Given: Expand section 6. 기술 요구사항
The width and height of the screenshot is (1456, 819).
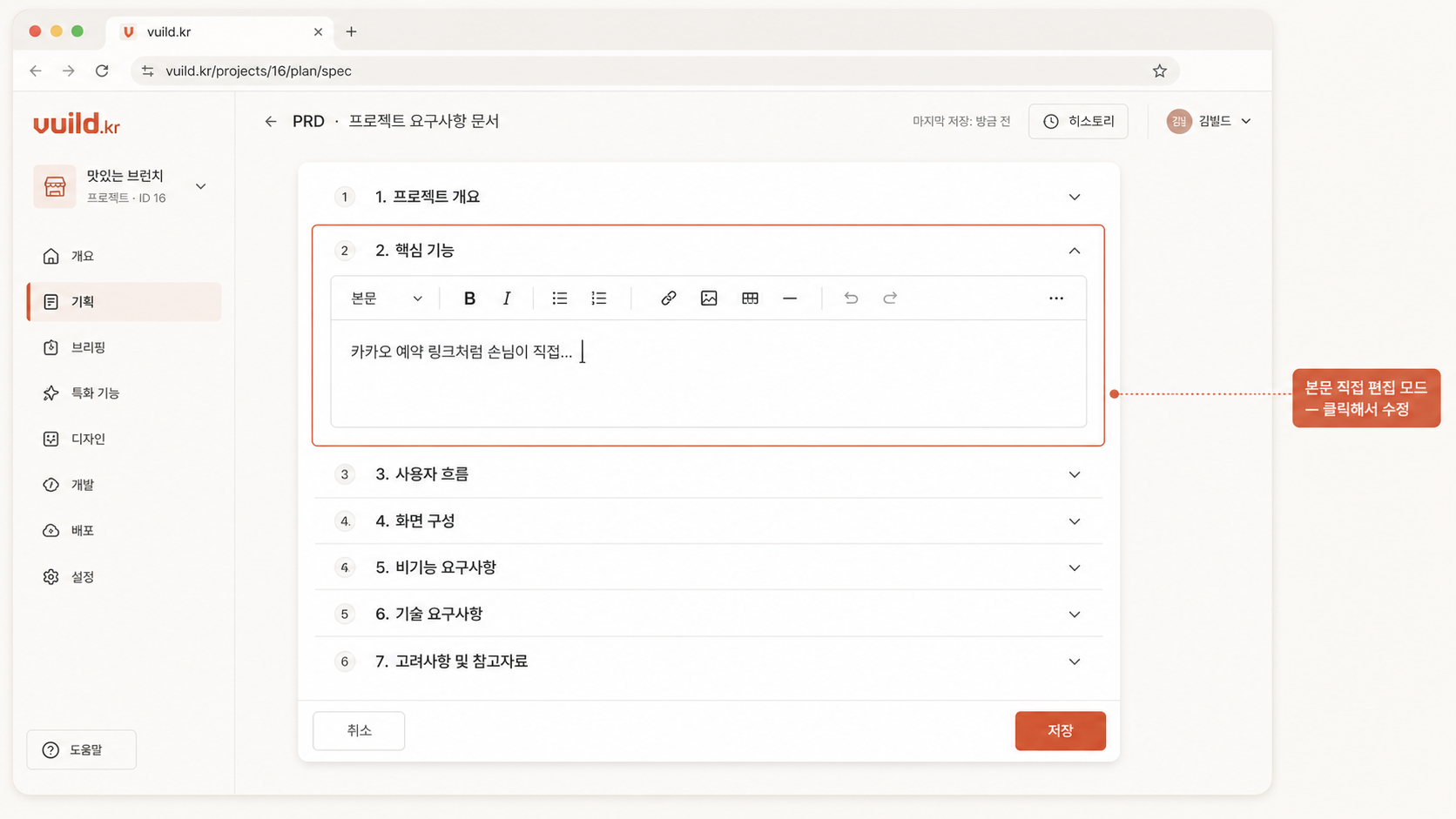Looking at the screenshot, I should click(x=708, y=614).
